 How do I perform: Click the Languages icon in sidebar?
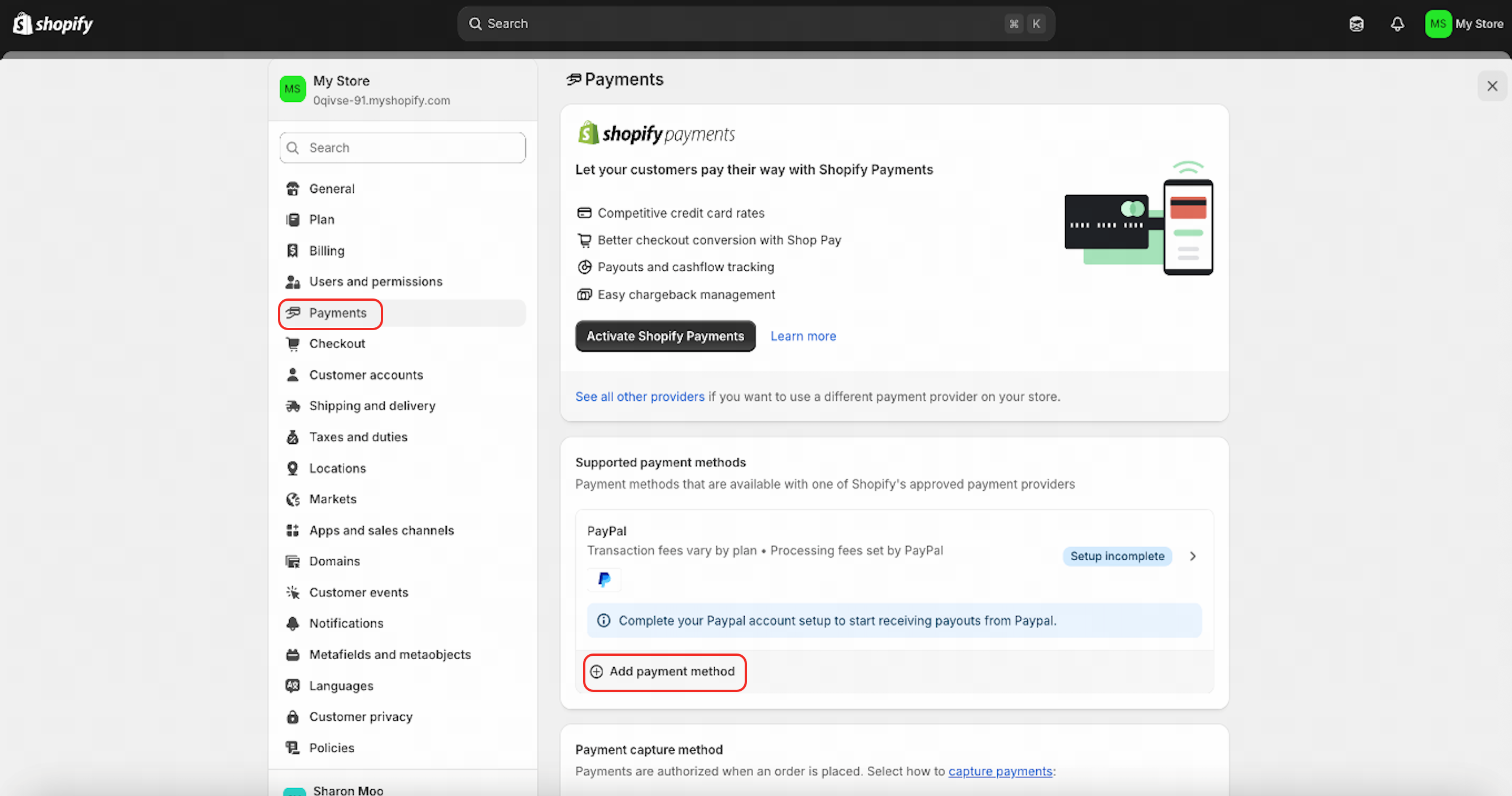(x=292, y=686)
